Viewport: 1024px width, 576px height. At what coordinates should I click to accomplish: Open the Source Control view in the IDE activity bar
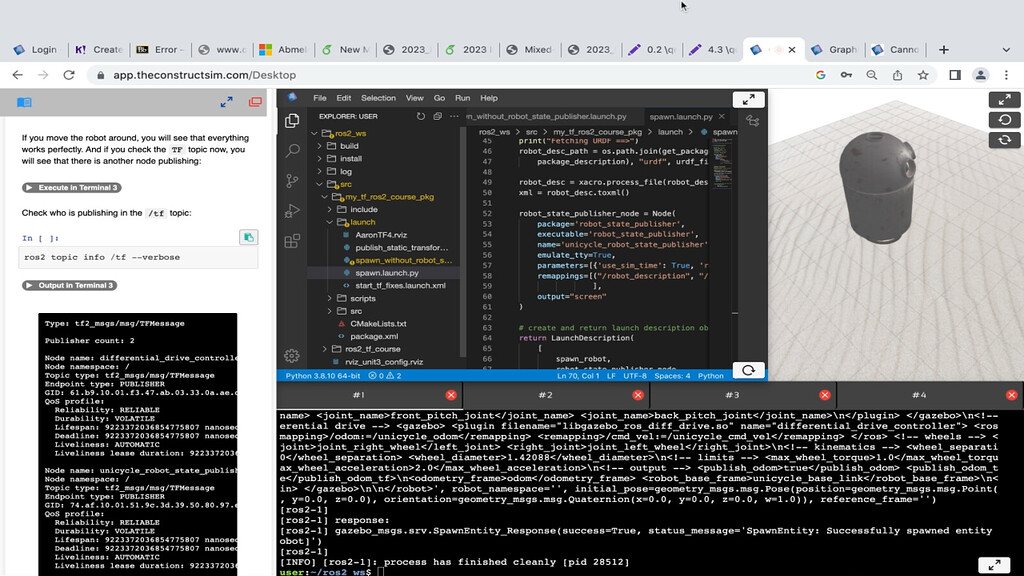coord(292,180)
